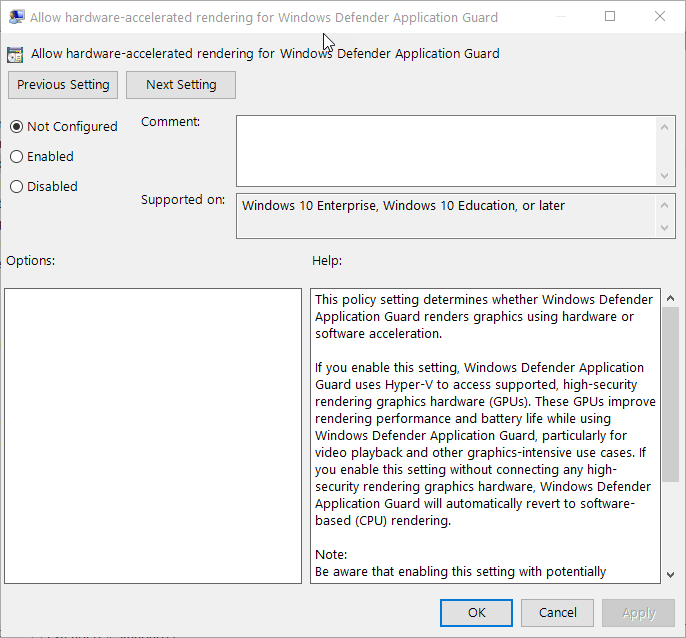Click the help text 'This policy setting determines'
This screenshot has height=638, width=686.
pos(401,300)
